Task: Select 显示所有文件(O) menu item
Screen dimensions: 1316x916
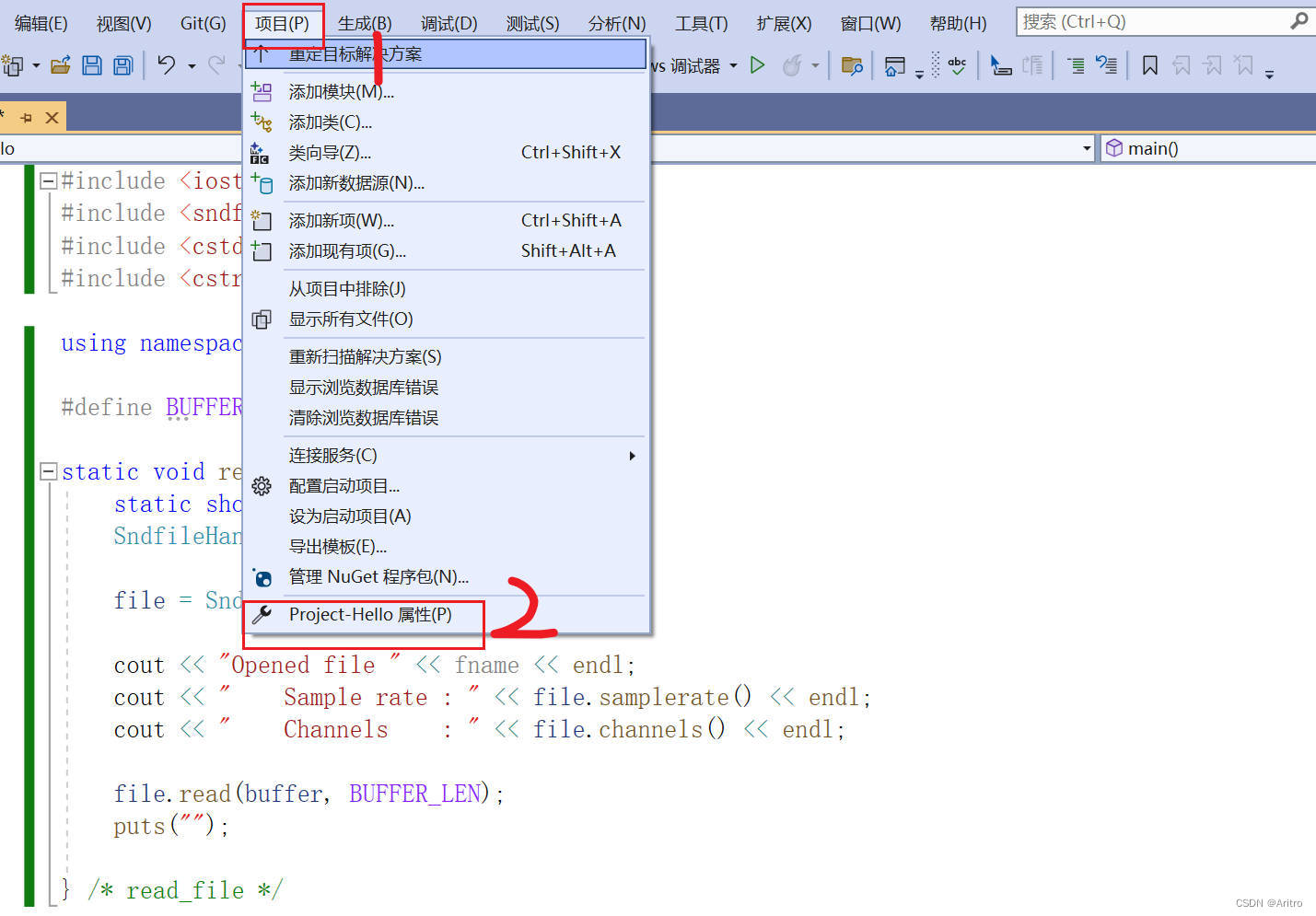Action: click(446, 319)
